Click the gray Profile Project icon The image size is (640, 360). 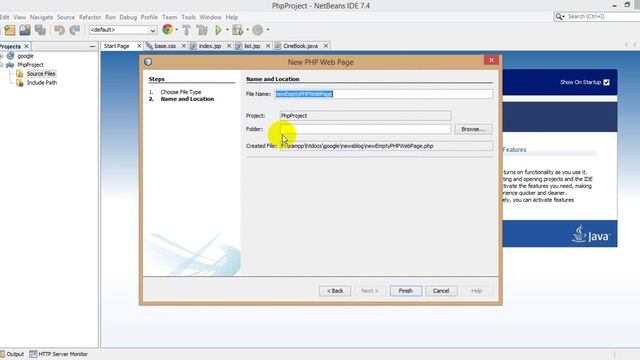pyautogui.click(x=258, y=30)
